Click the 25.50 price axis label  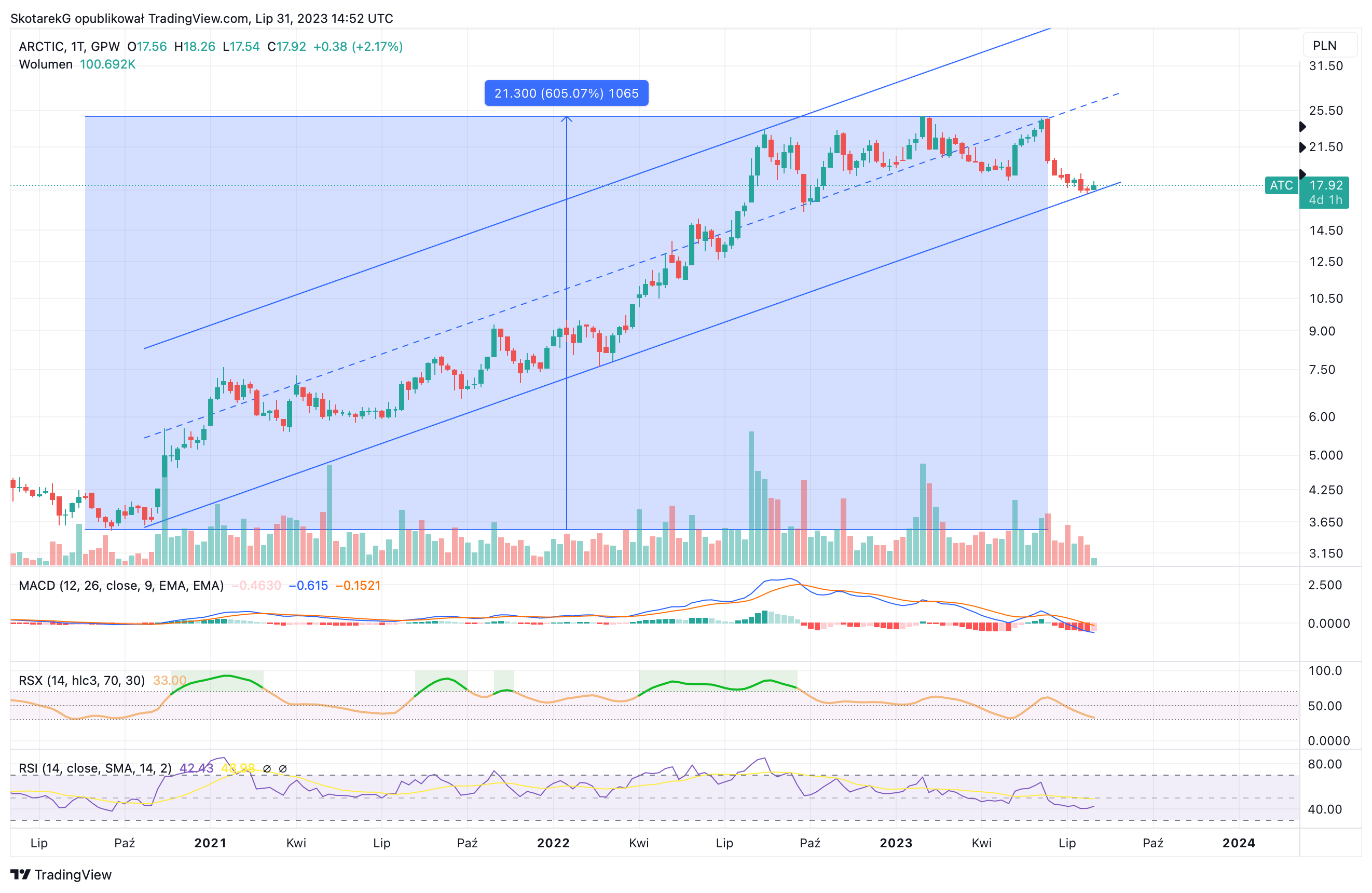click(1326, 110)
